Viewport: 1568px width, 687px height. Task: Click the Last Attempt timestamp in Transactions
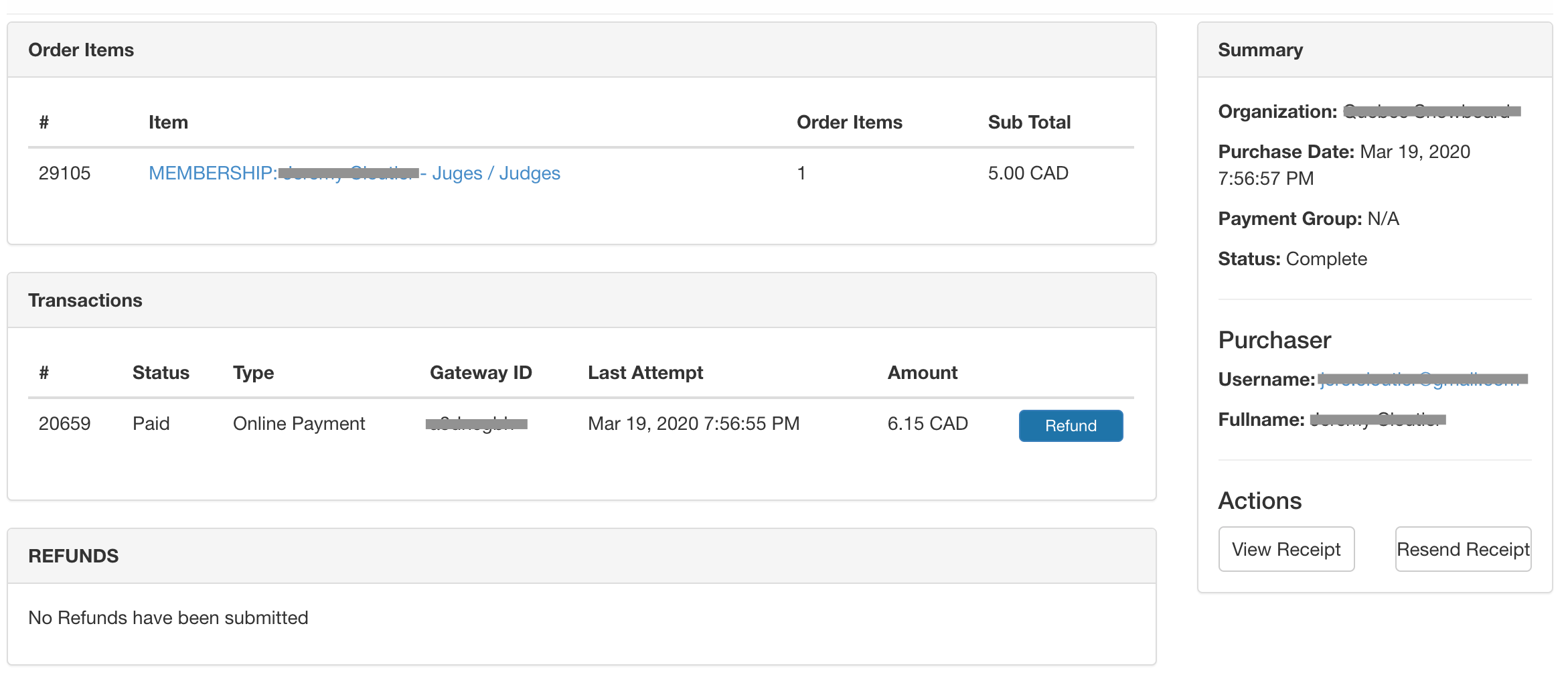tap(693, 424)
